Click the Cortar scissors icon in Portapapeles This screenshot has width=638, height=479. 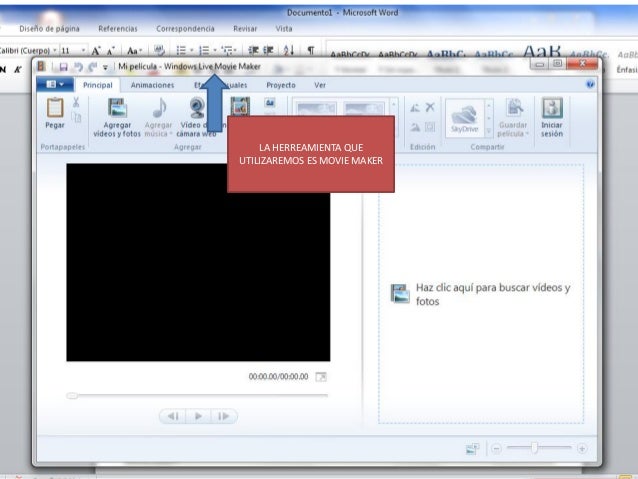[x=76, y=102]
